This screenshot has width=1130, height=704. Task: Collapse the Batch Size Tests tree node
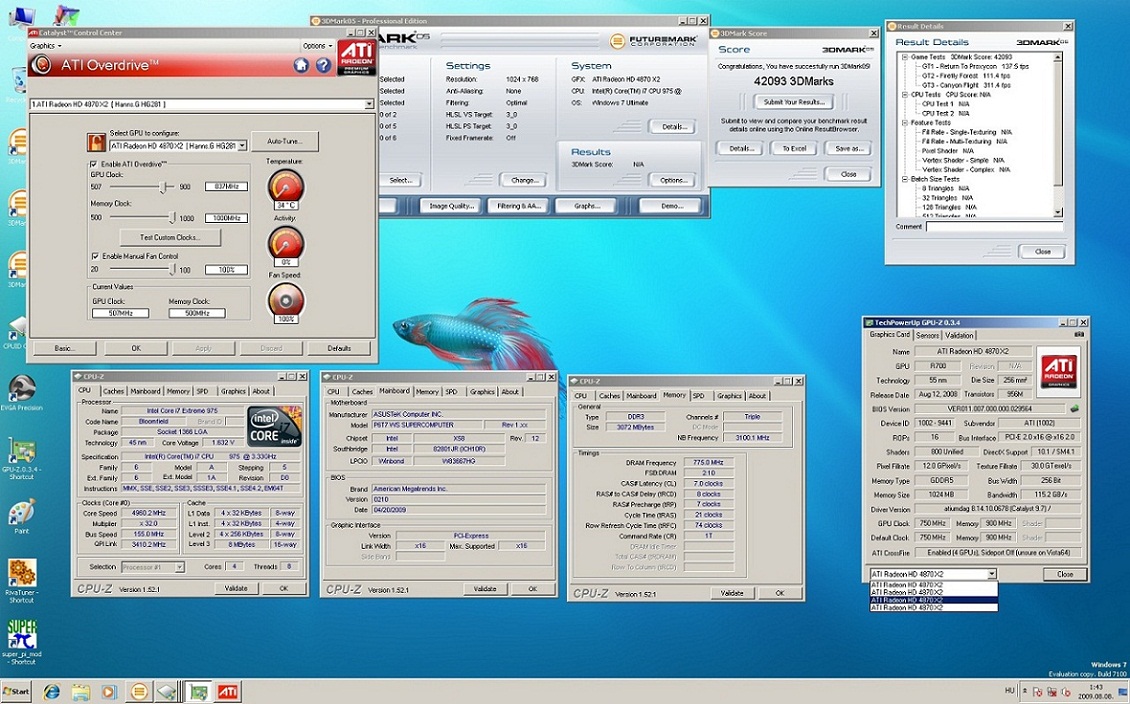pos(905,179)
